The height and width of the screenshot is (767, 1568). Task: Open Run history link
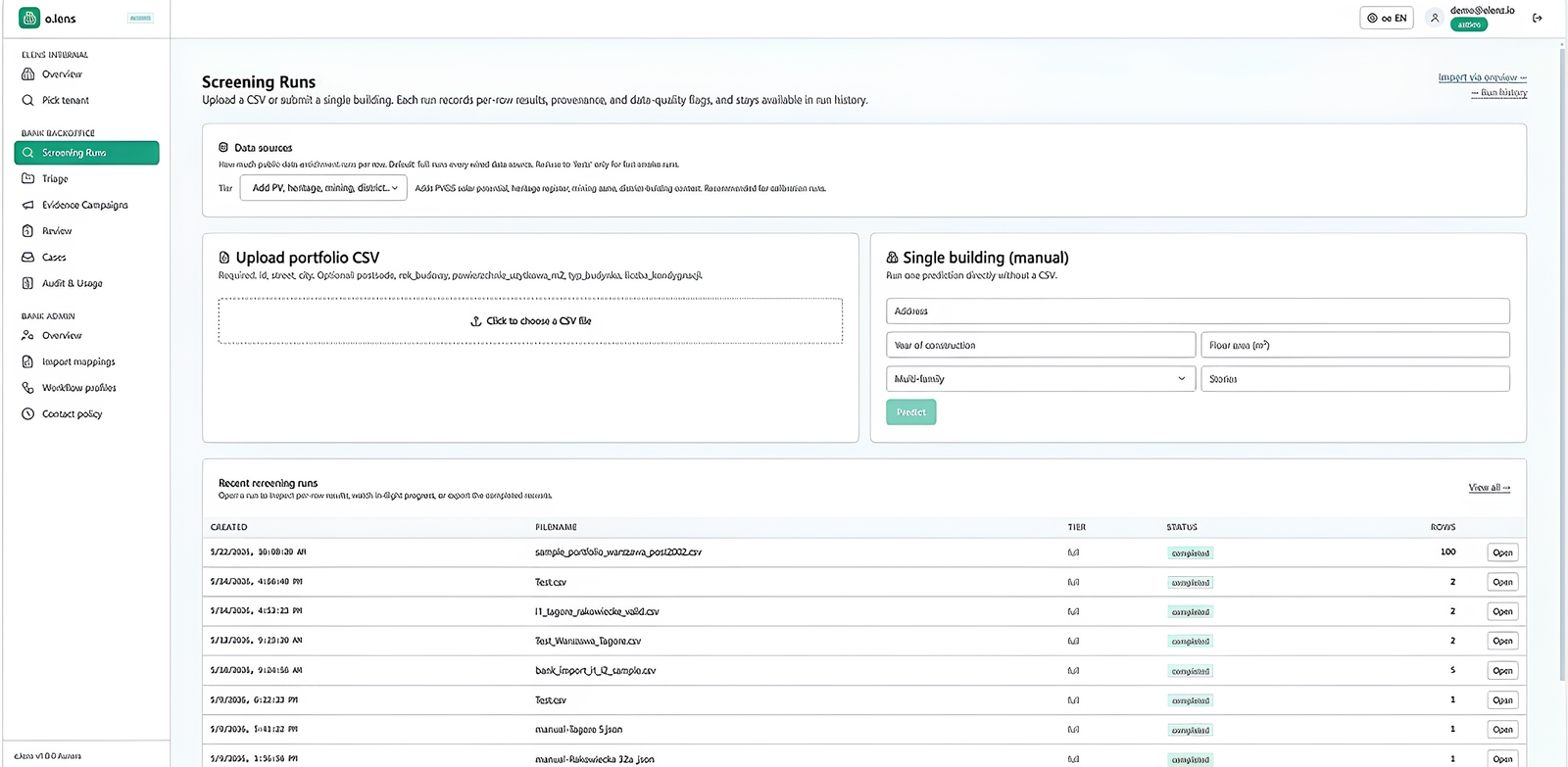tap(1499, 93)
